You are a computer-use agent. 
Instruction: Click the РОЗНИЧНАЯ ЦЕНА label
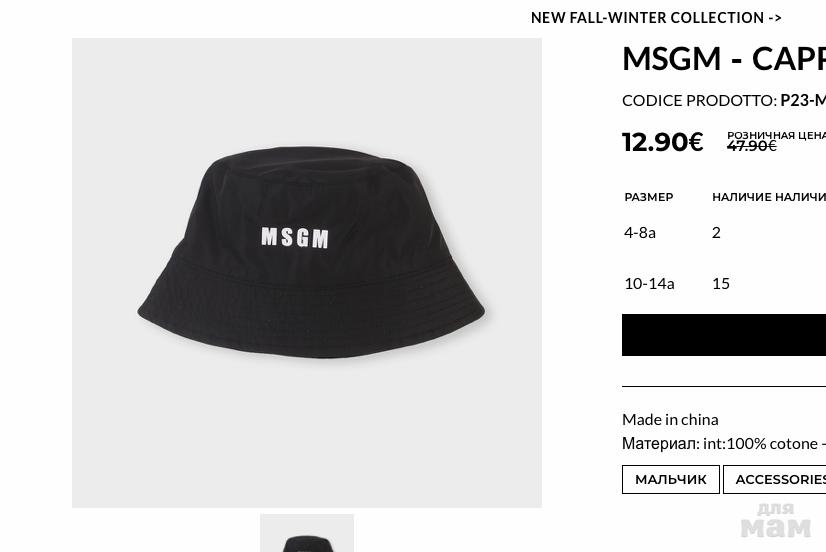(776, 135)
